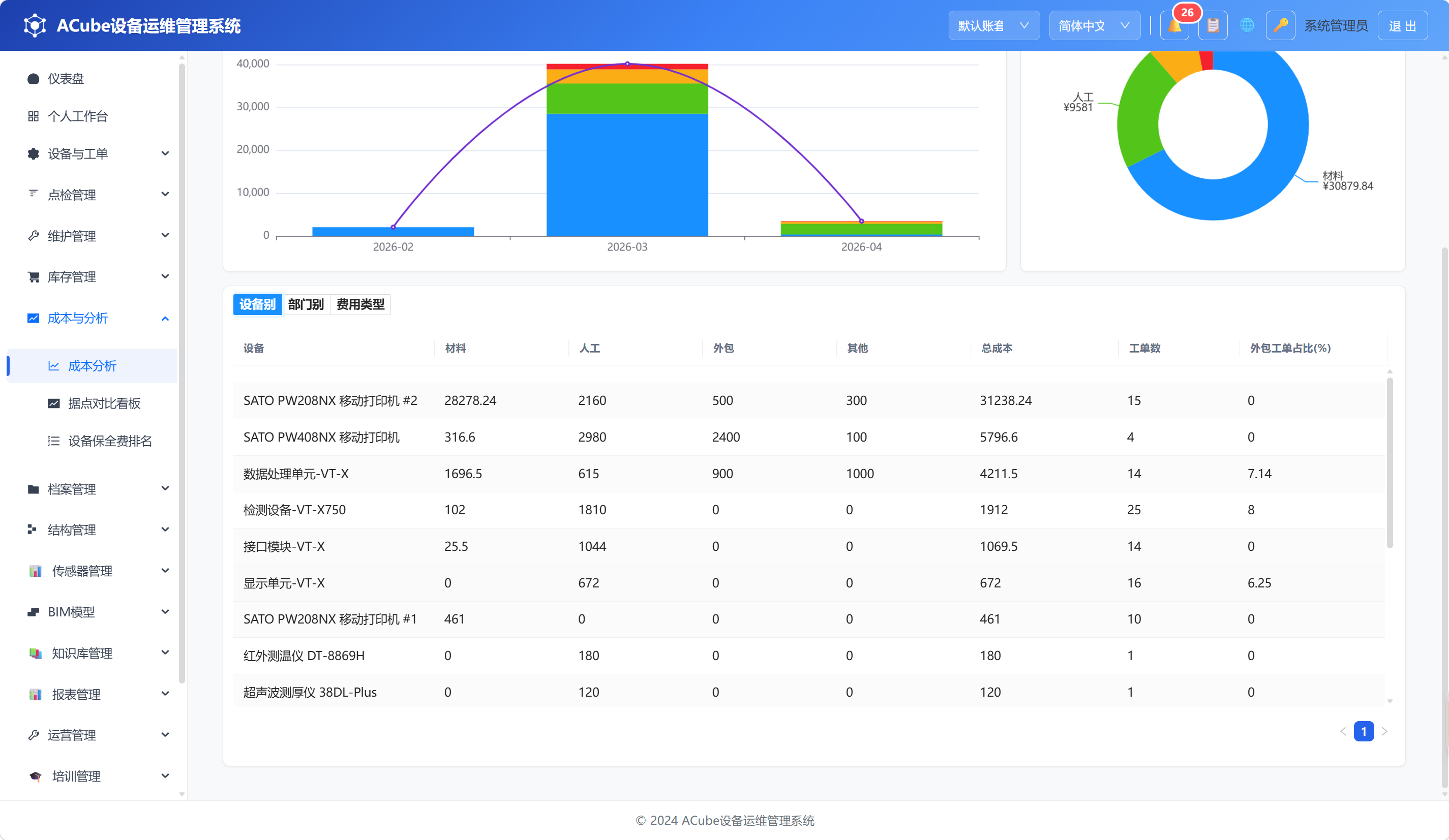
Task: Click the 传感器管理 icon
Action: [35, 571]
